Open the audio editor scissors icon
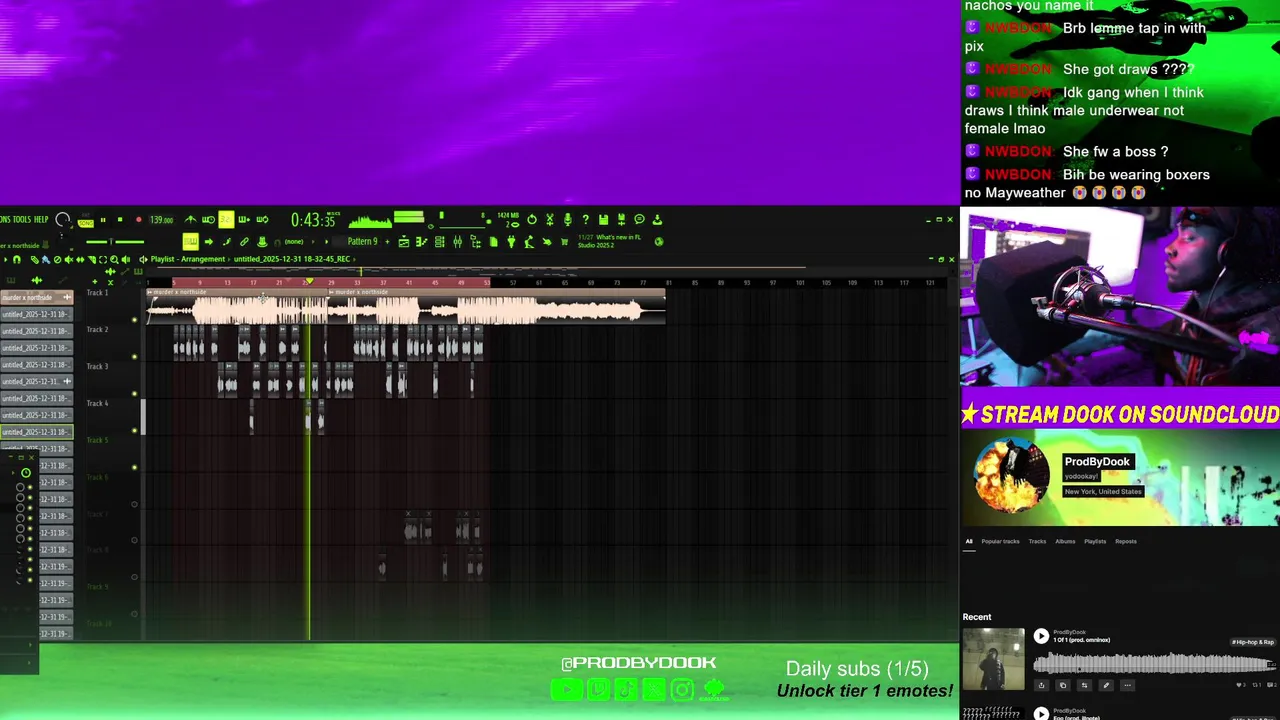This screenshot has height=720, width=1280. [x=550, y=220]
